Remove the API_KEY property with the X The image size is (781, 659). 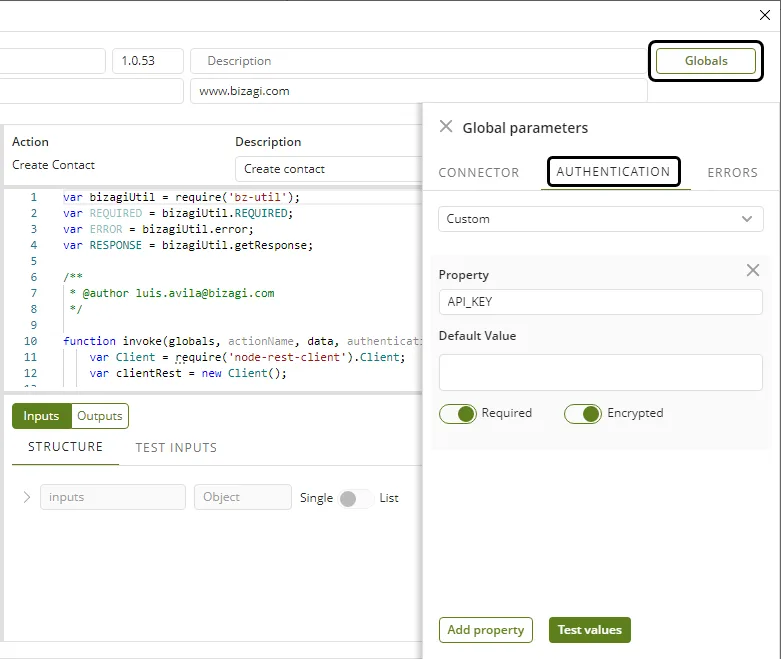(x=753, y=270)
